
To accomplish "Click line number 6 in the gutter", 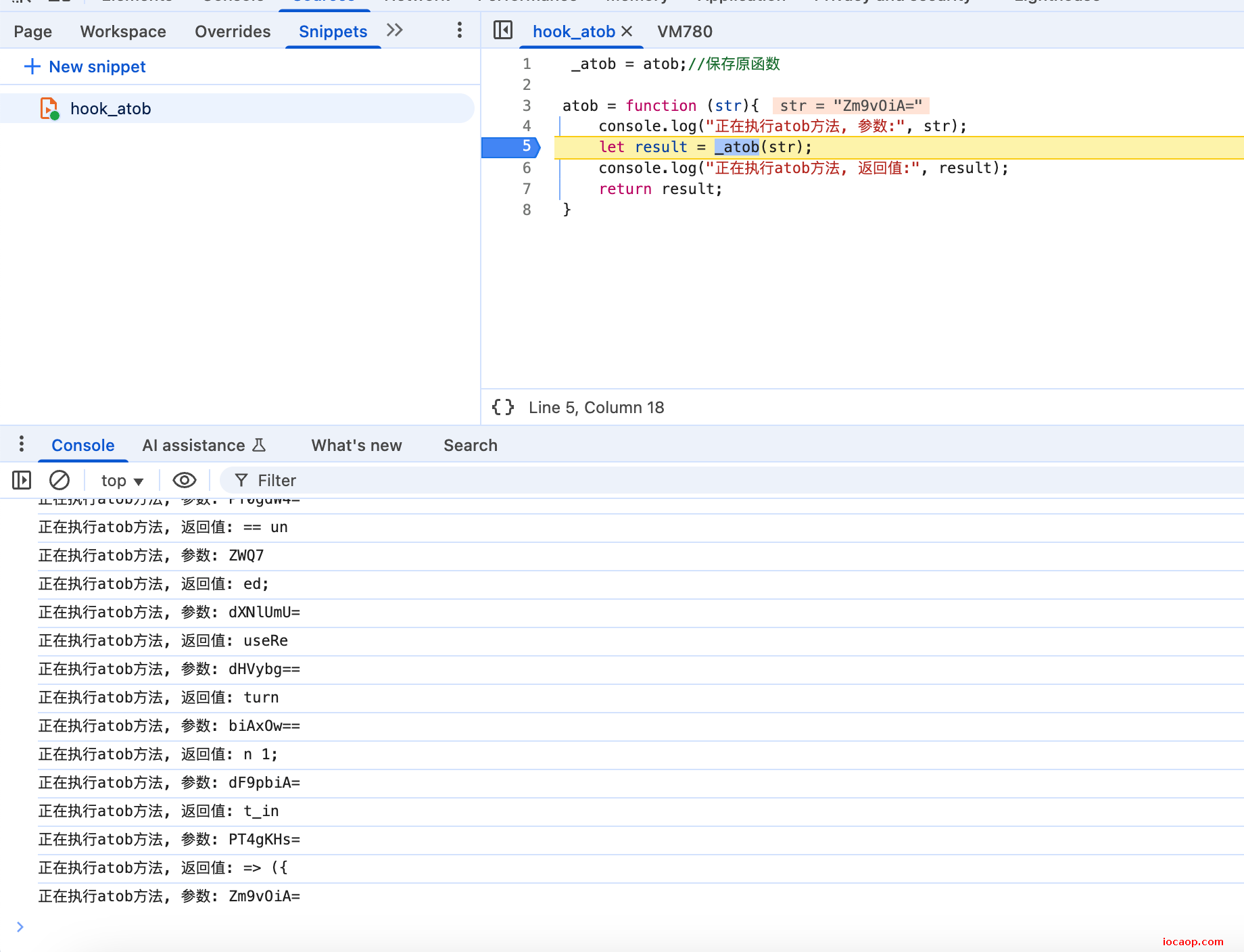I will 527,168.
